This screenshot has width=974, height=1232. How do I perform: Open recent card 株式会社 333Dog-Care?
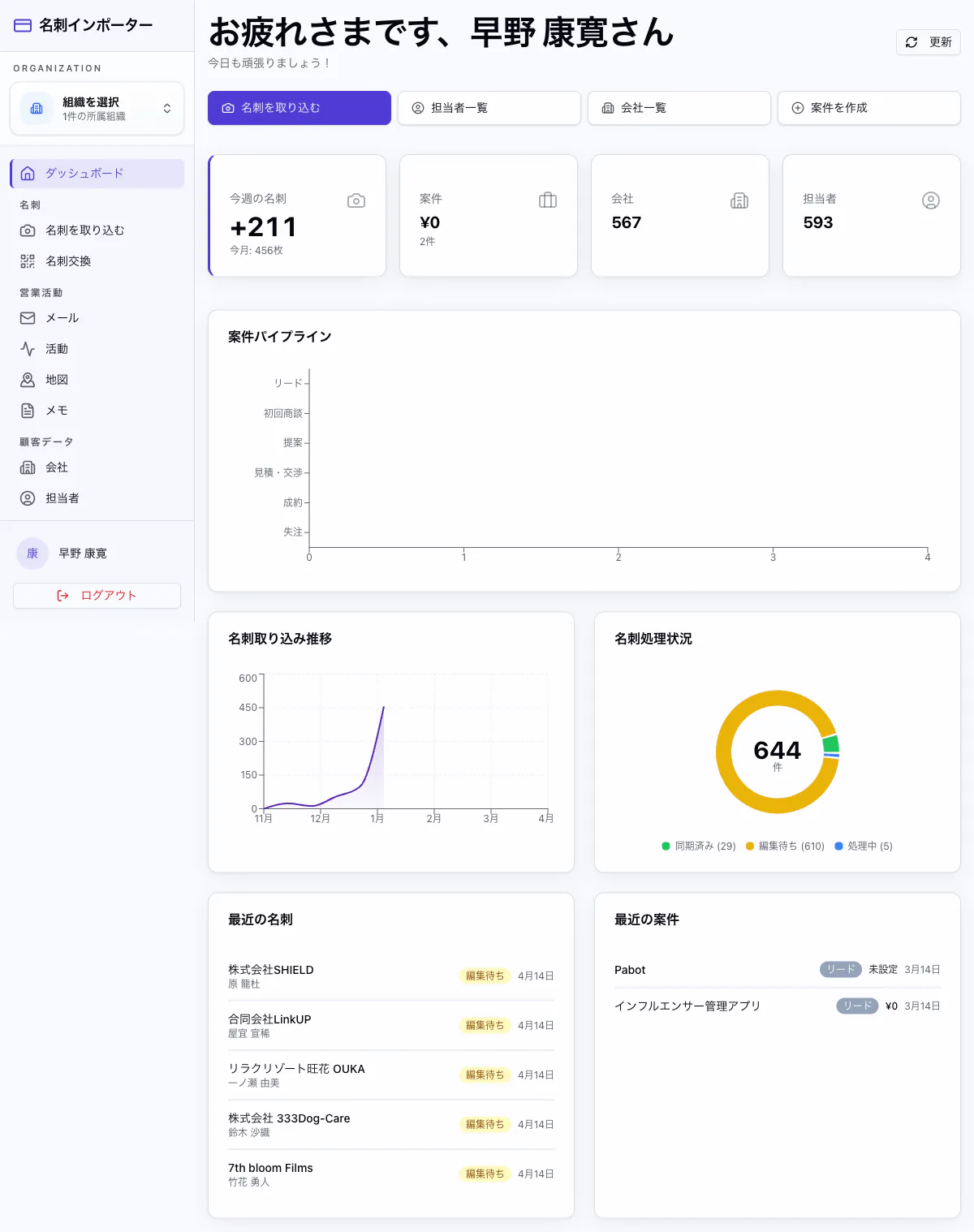(x=391, y=1125)
